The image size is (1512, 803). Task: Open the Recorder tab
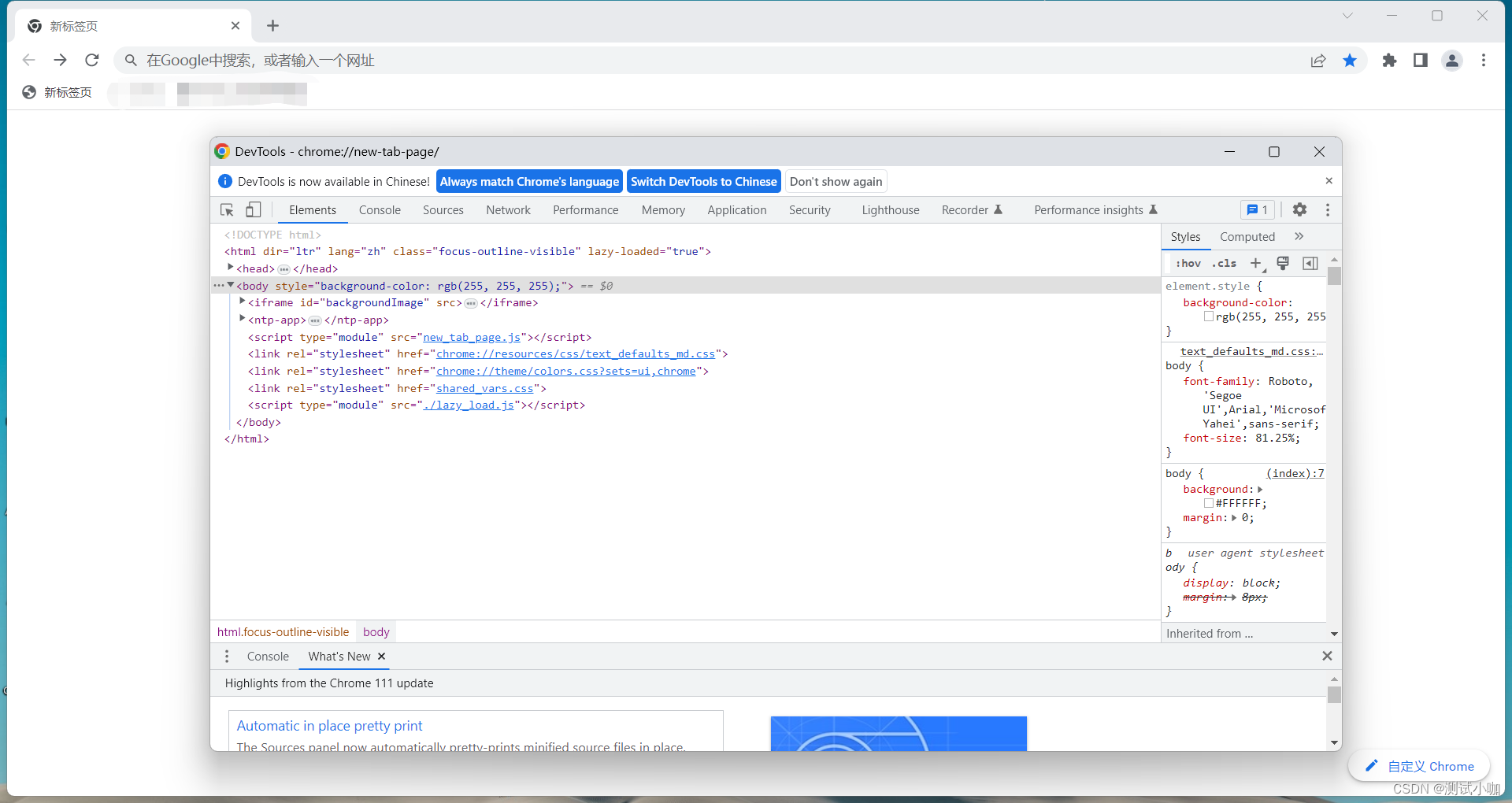click(972, 210)
